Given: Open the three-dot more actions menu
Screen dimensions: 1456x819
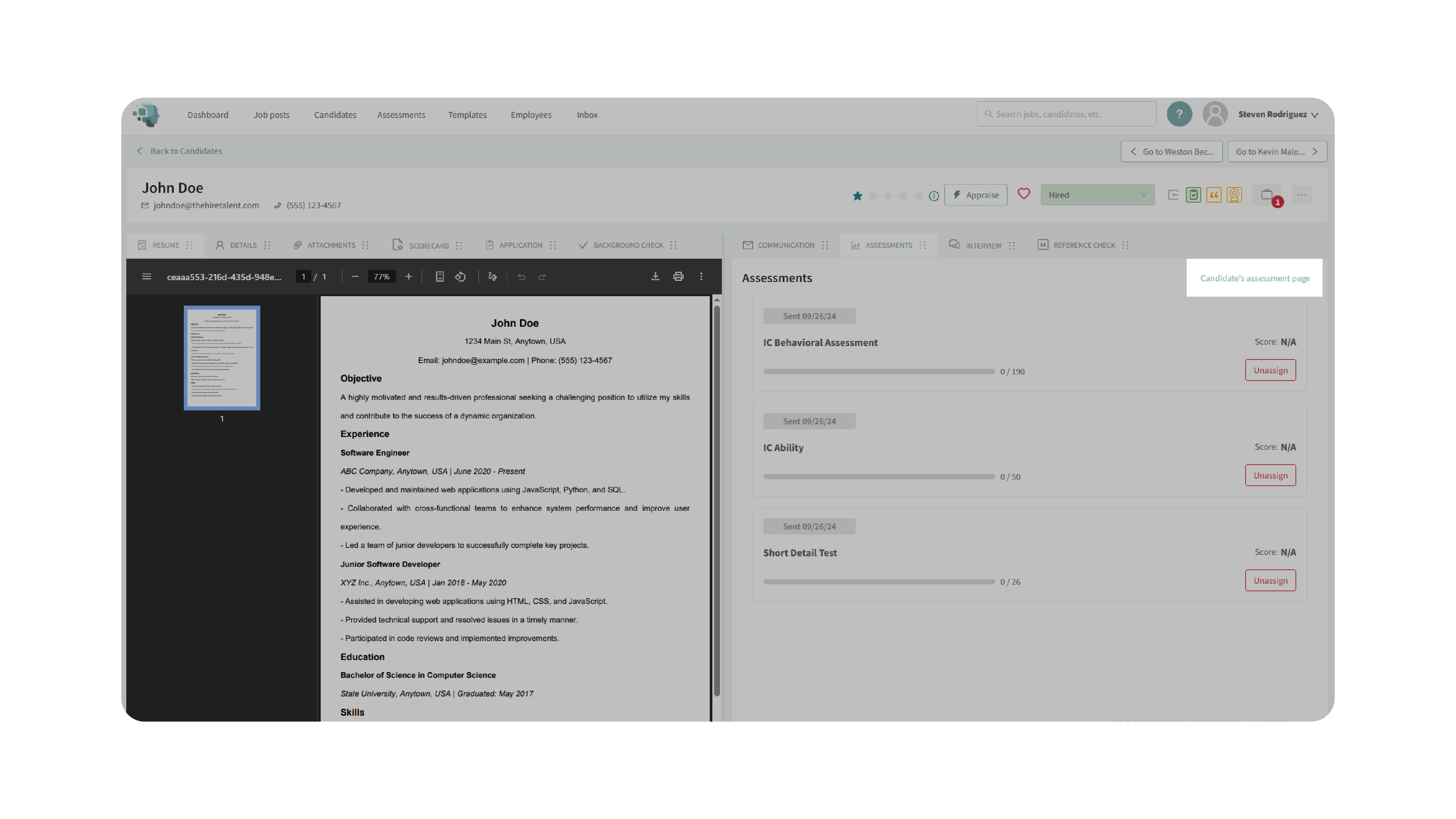Looking at the screenshot, I should pos(1302,195).
